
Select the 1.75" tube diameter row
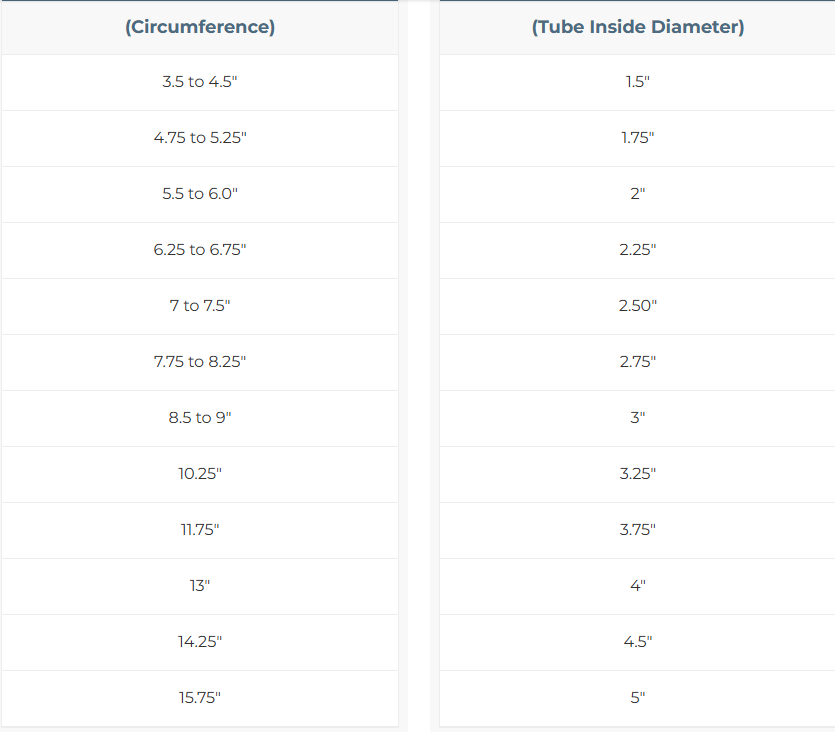click(x=637, y=138)
